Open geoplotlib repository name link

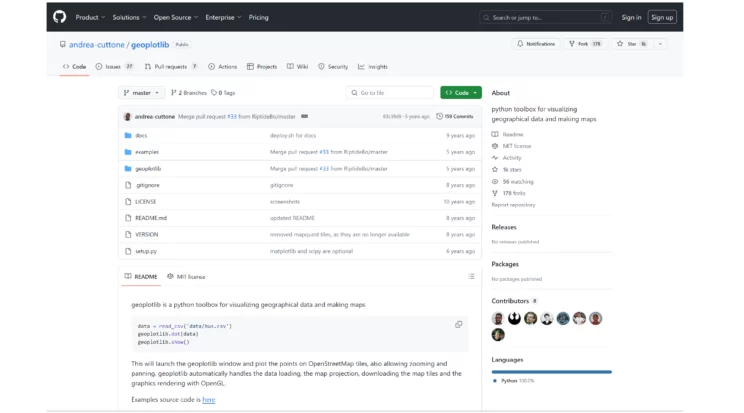150,45
